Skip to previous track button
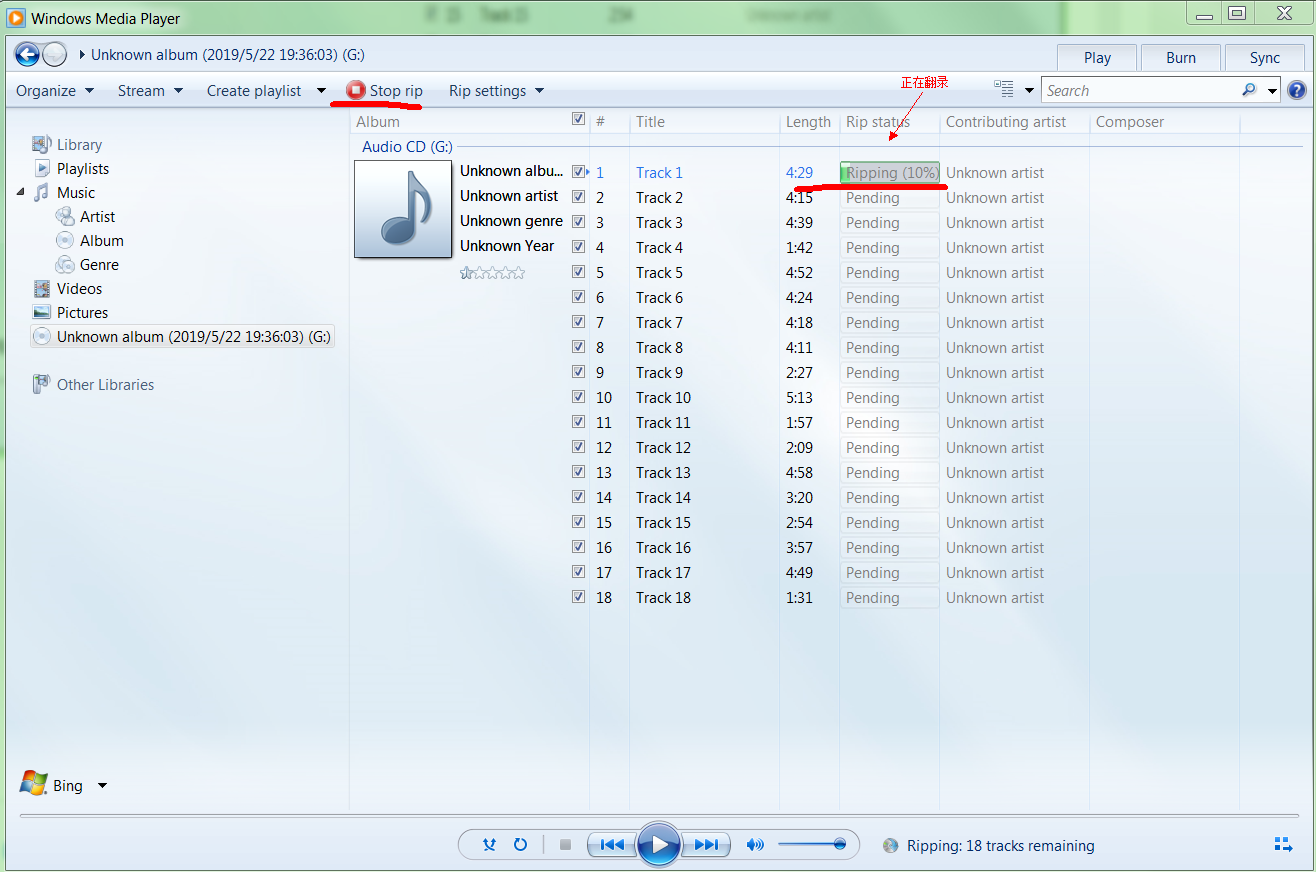 611,845
